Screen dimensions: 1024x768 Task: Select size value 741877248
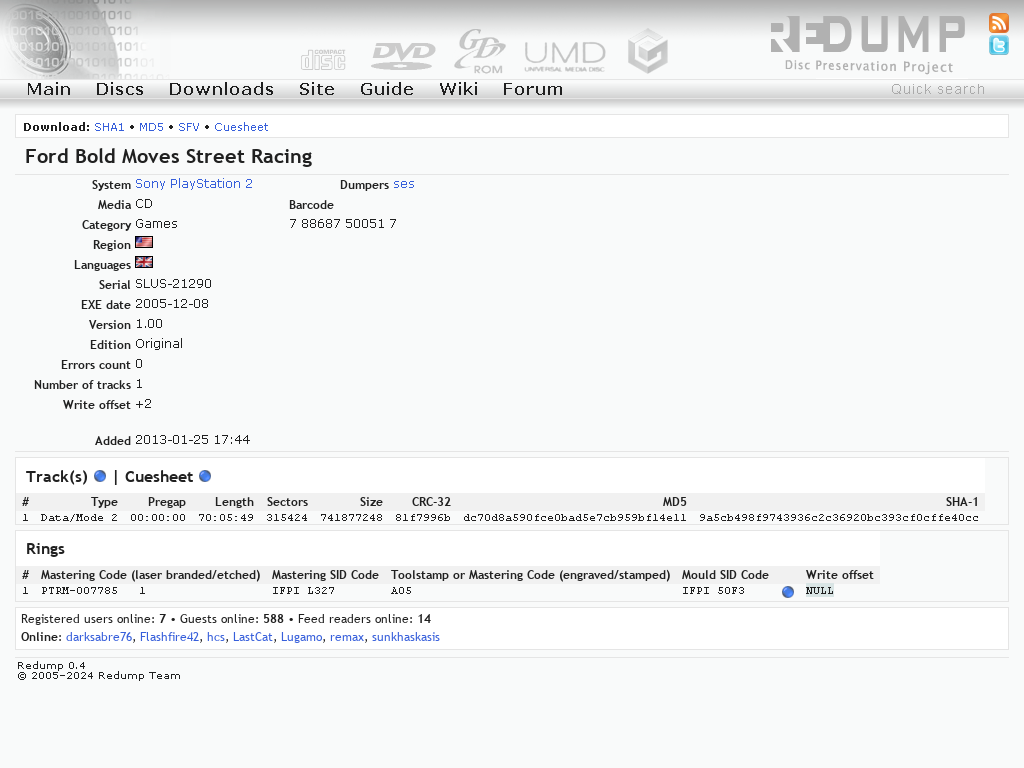[351, 517]
